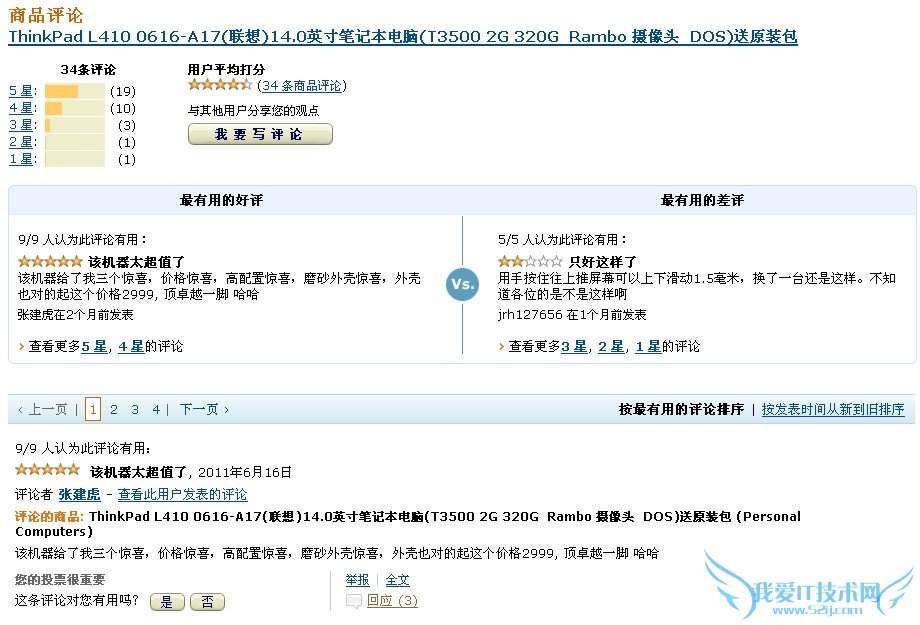Viewport: 920px width, 625px height.
Task: Filter reviews by 5 星 link
Action: click(x=21, y=91)
